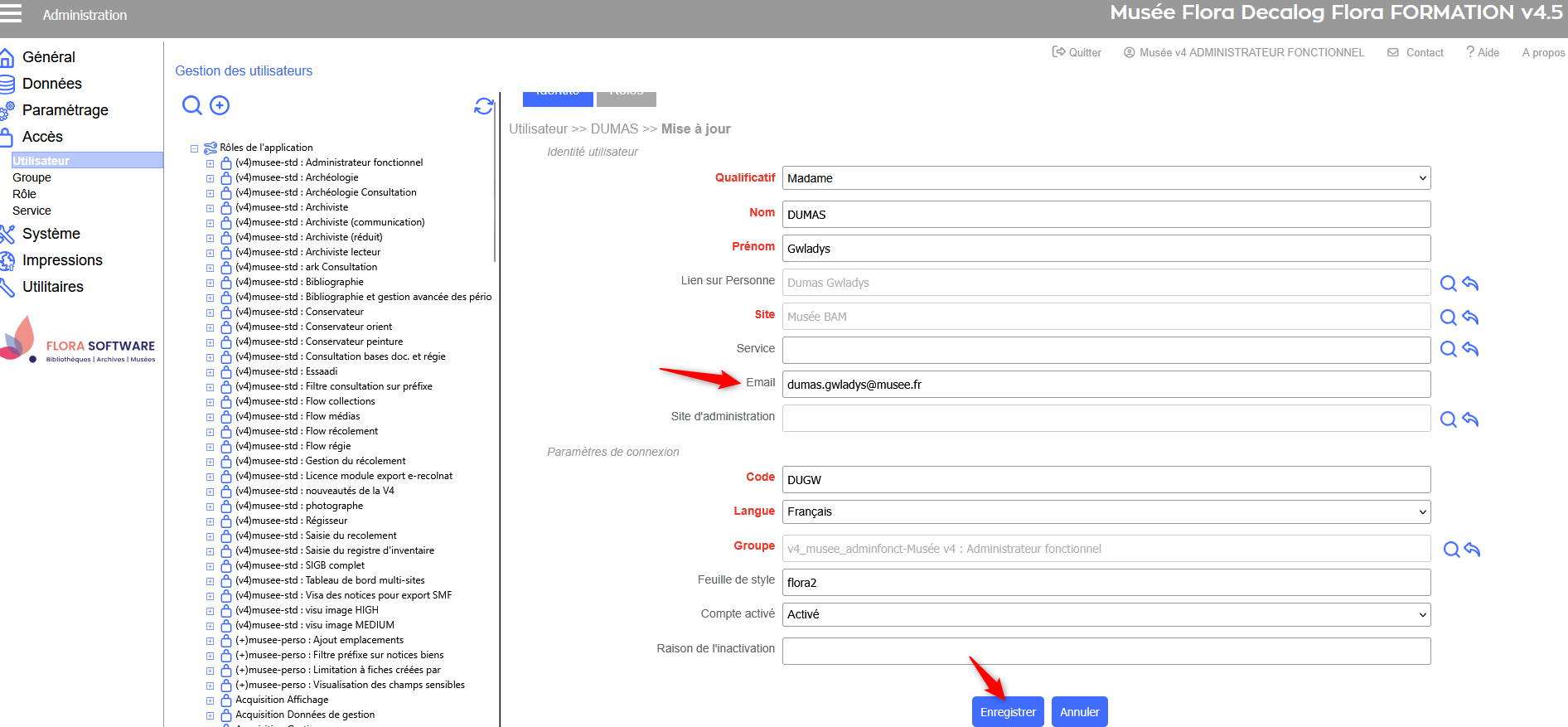Click the Enregistrer button
1568x727 pixels.
pyautogui.click(x=1008, y=712)
